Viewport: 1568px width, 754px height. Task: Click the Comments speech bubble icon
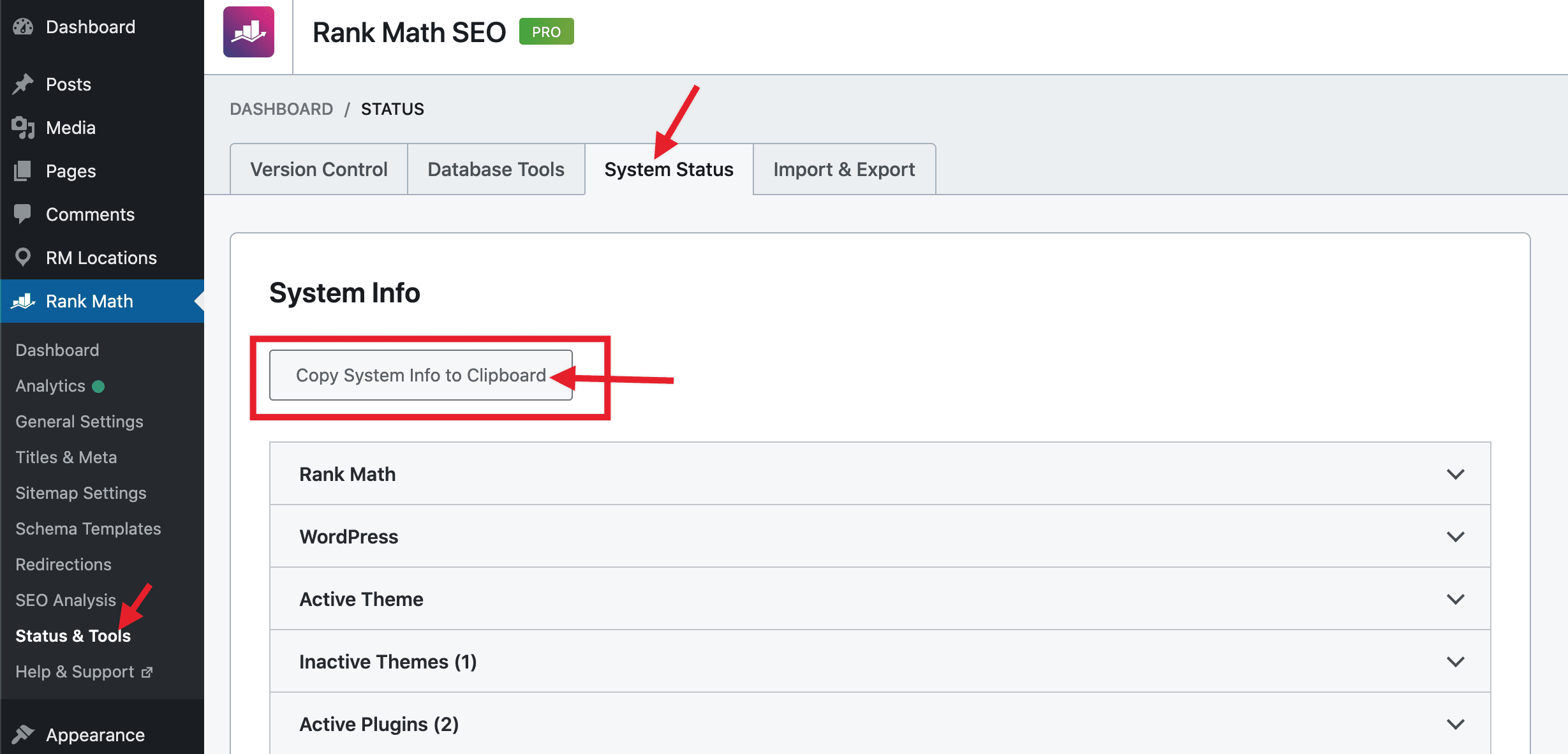(x=23, y=214)
